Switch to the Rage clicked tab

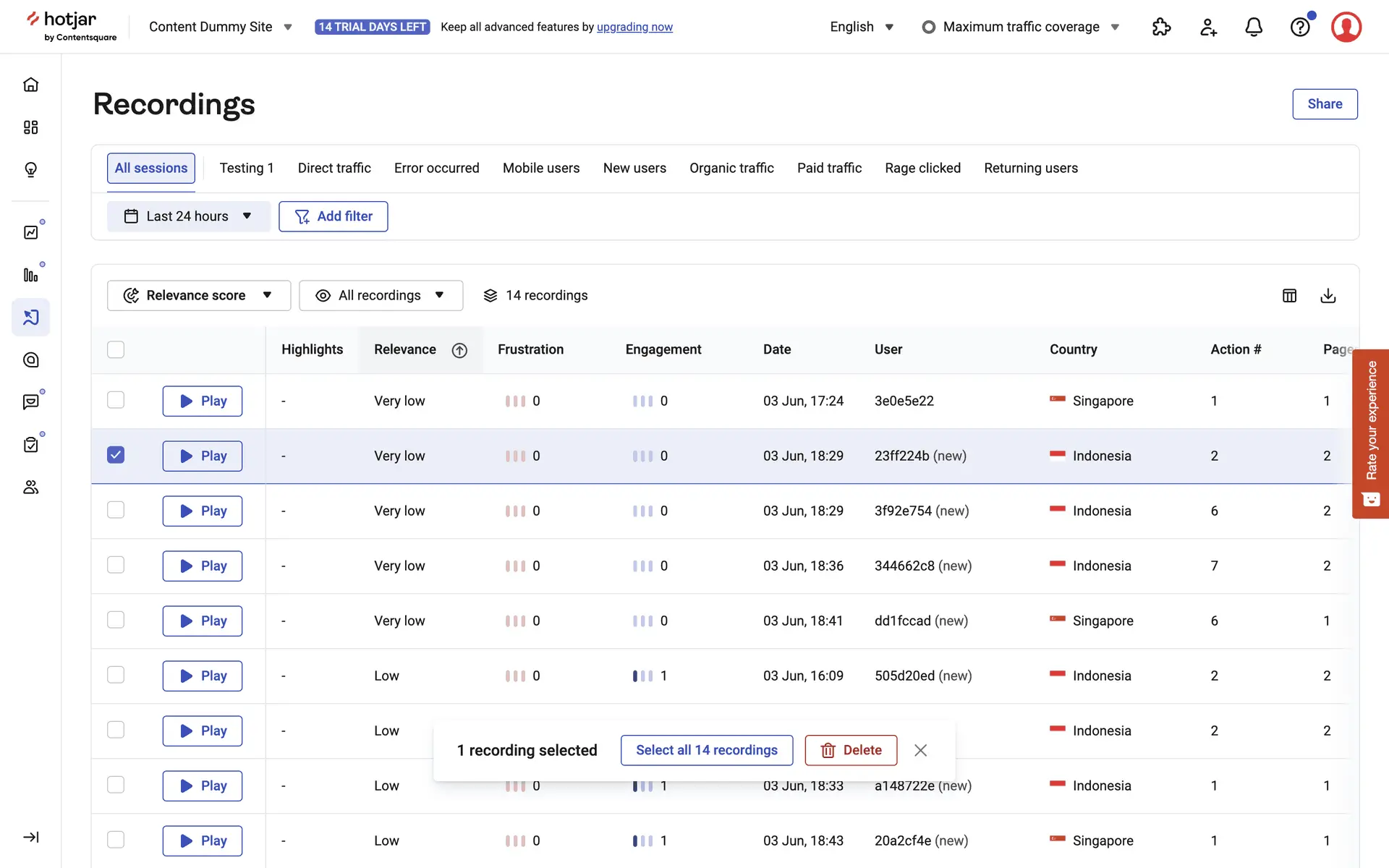922,168
